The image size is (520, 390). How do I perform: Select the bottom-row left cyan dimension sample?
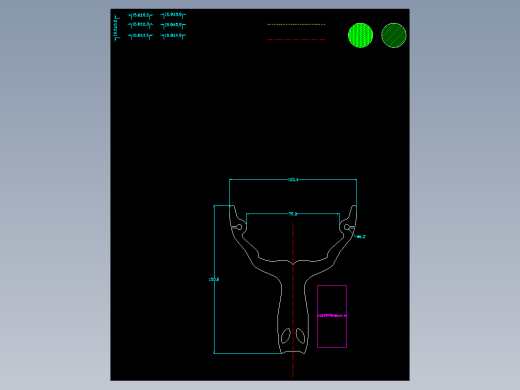click(140, 36)
